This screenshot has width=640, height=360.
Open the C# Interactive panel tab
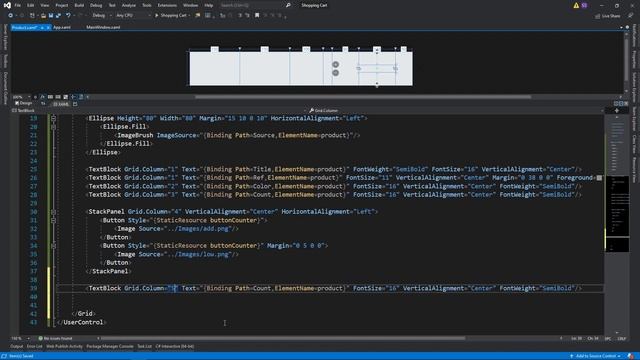point(175,347)
